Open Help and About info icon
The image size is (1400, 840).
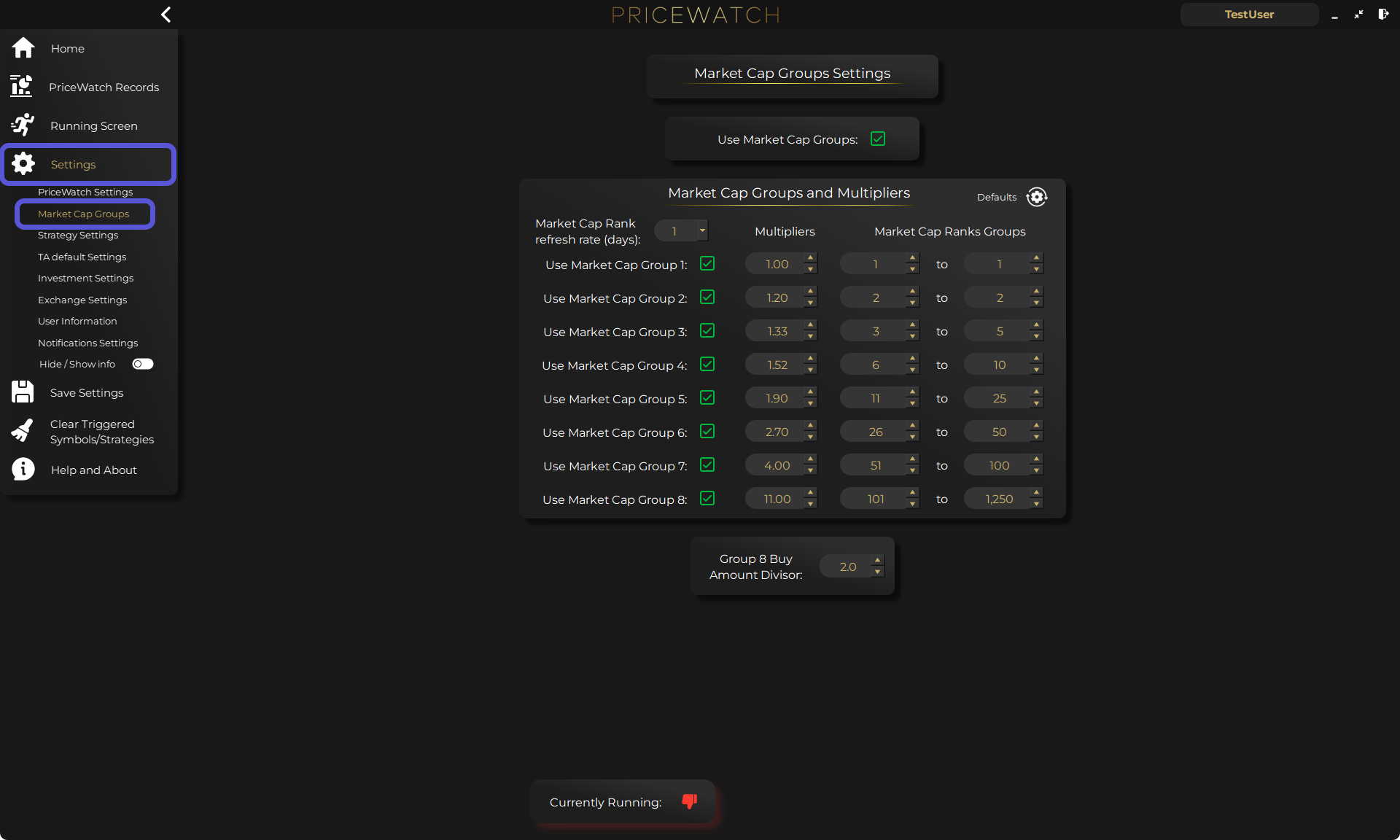pos(23,470)
